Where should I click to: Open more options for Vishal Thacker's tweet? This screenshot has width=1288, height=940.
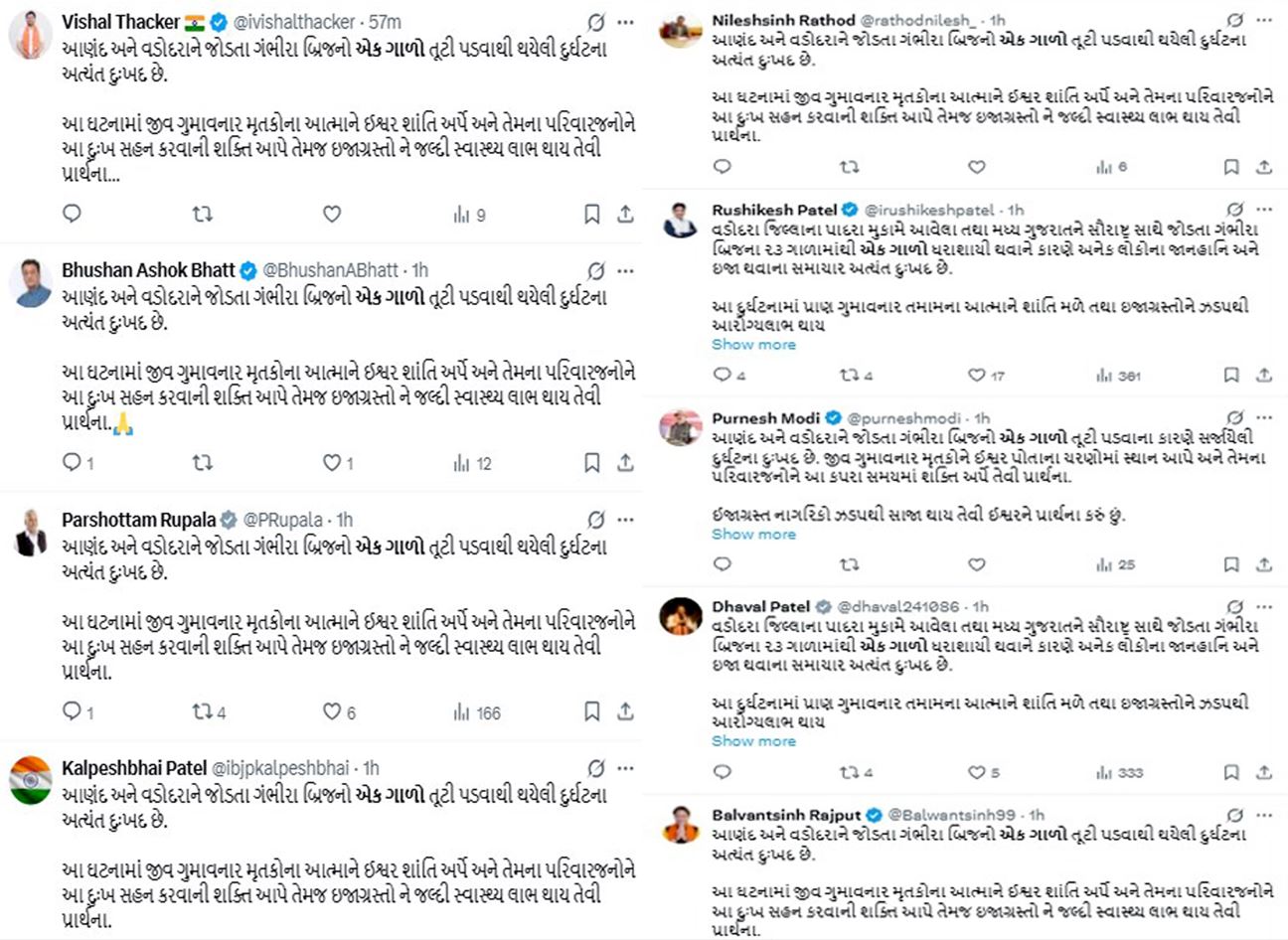coord(625,22)
